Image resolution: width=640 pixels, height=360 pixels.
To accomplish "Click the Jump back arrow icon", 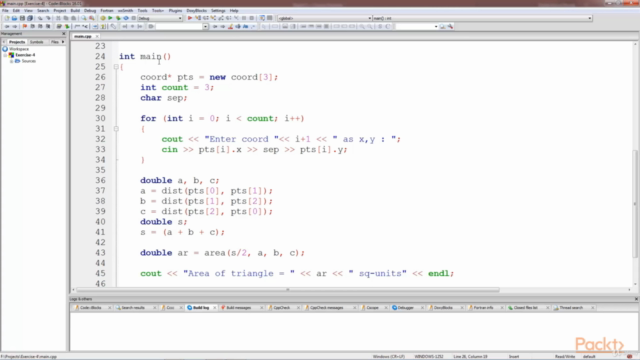I will click(7, 27).
